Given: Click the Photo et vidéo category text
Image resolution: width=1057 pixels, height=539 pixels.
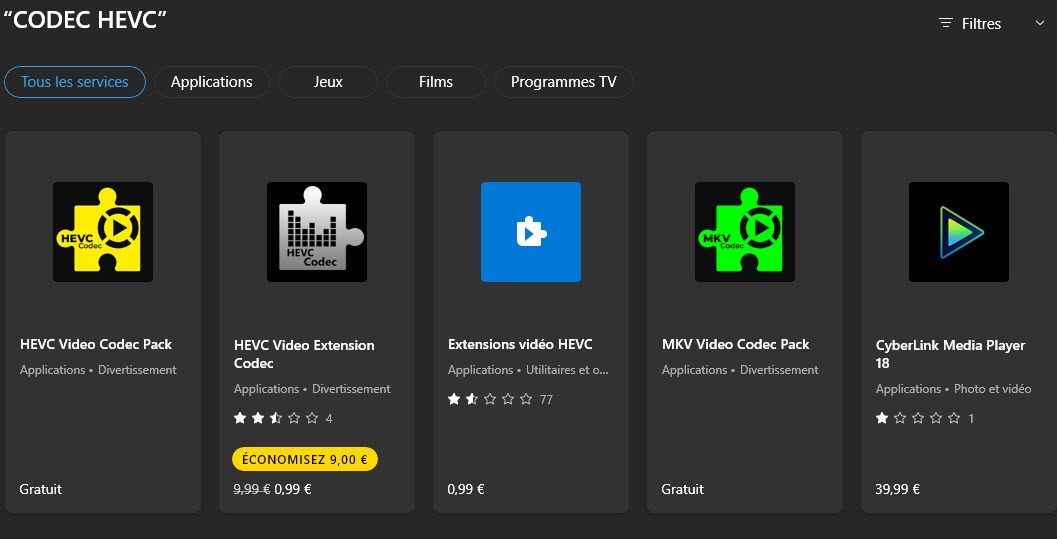Looking at the screenshot, I should (993, 389).
